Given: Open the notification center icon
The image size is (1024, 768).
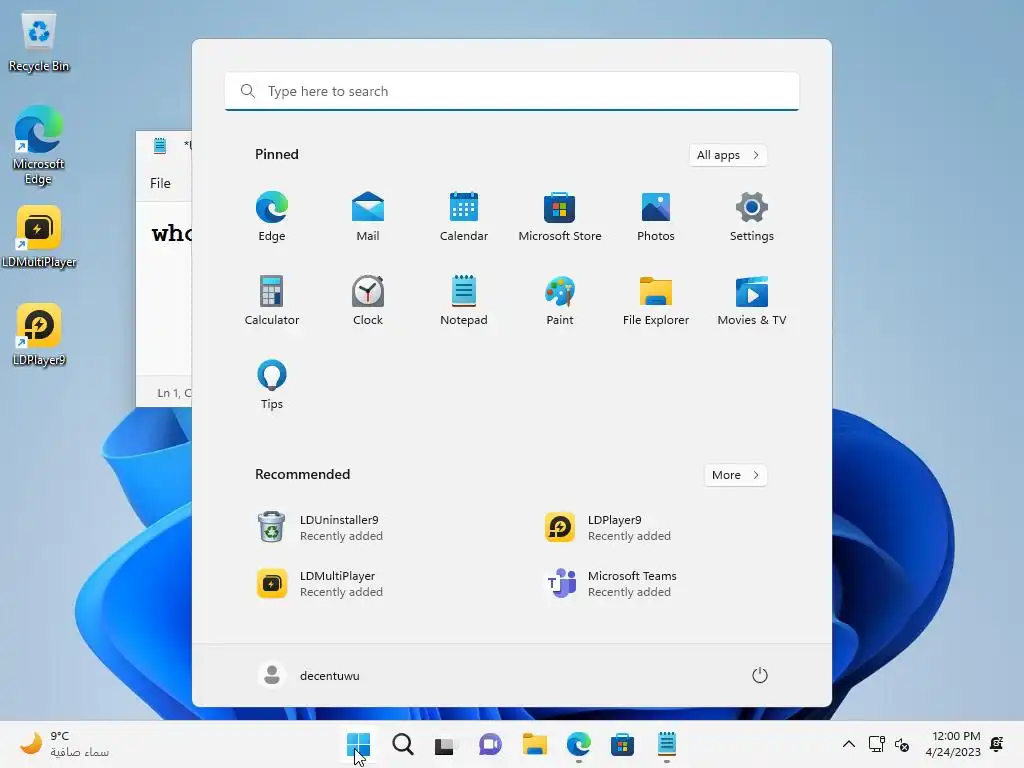Looking at the screenshot, I should pyautogui.click(x=997, y=744).
